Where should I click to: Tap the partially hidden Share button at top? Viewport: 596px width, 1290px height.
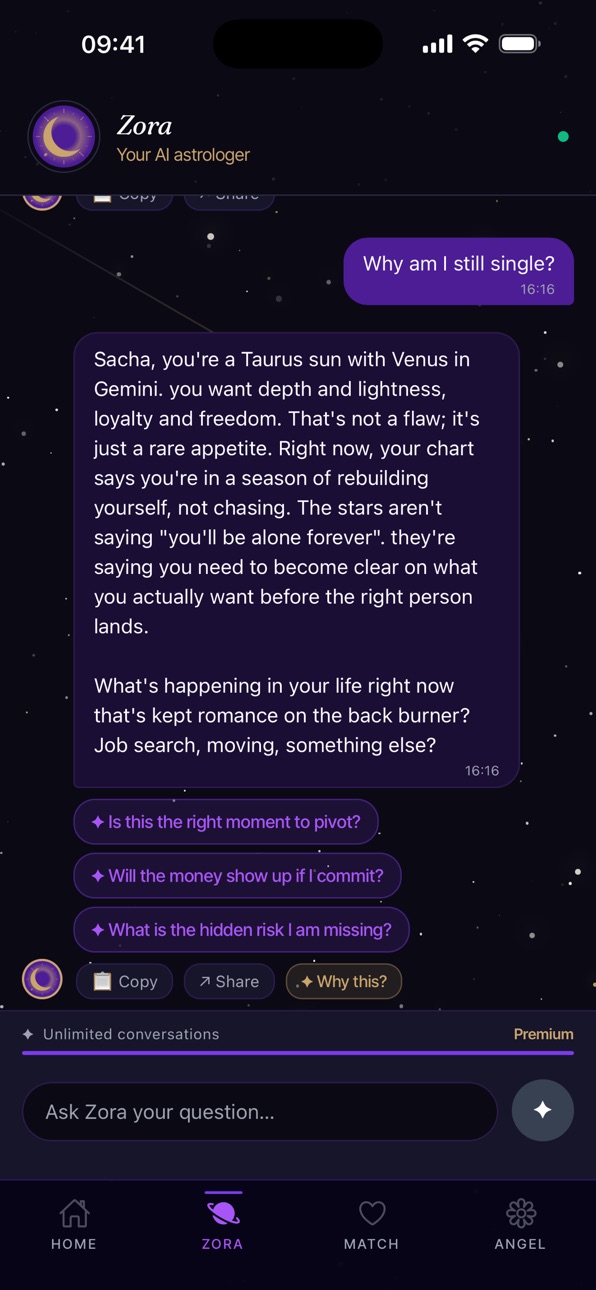(x=229, y=198)
